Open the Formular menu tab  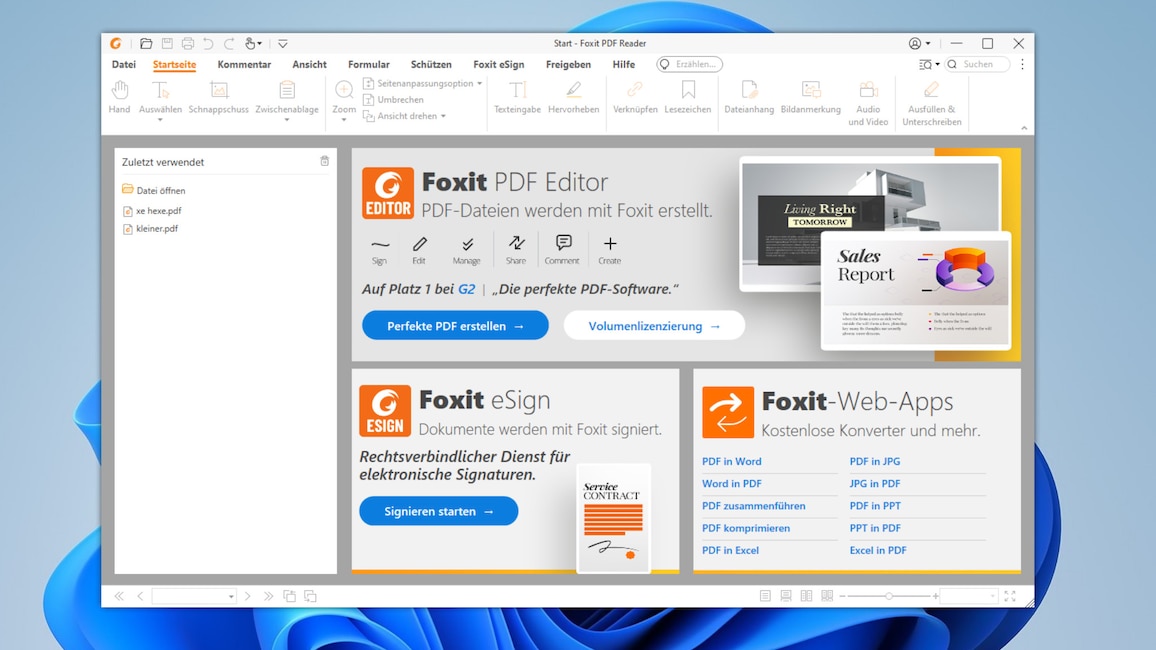[368, 64]
